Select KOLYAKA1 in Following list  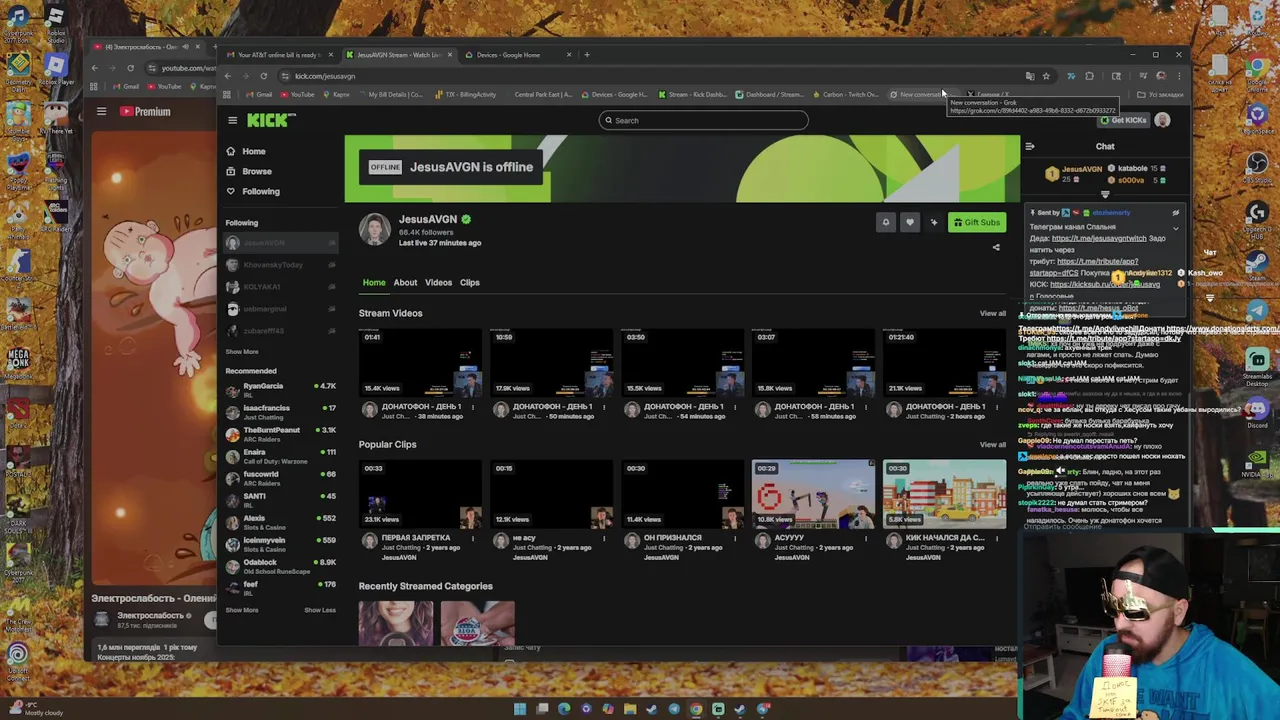click(x=280, y=287)
